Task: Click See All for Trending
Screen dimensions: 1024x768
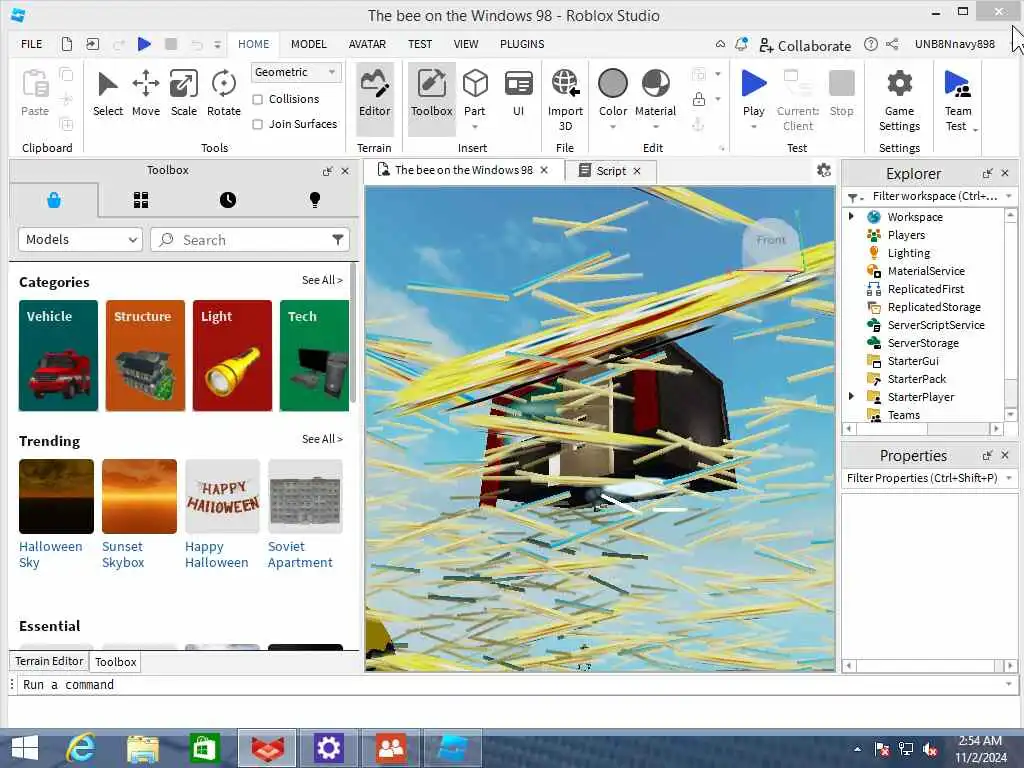Action: [x=322, y=440]
